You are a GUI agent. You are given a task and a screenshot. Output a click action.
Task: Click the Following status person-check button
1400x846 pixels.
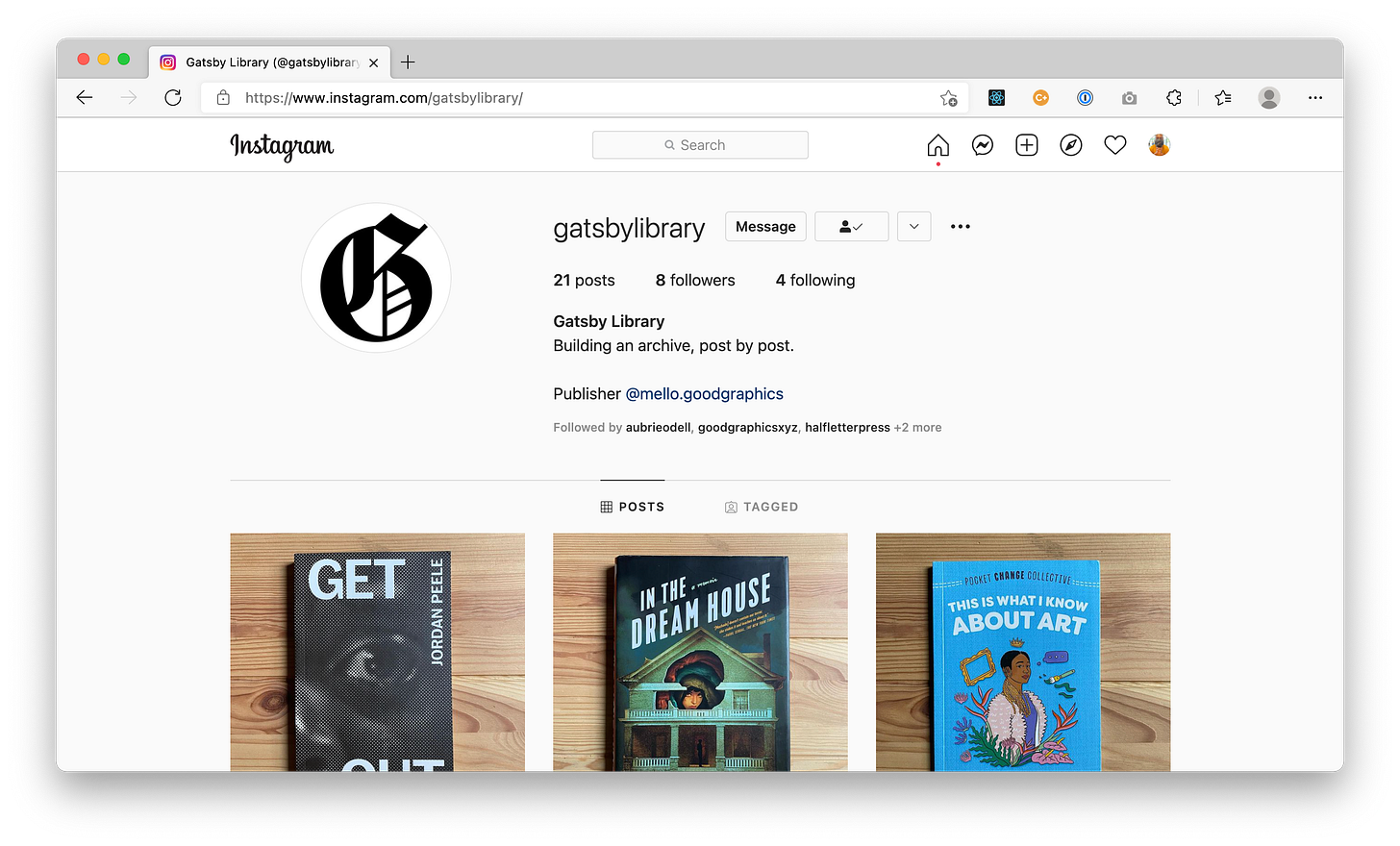point(851,227)
